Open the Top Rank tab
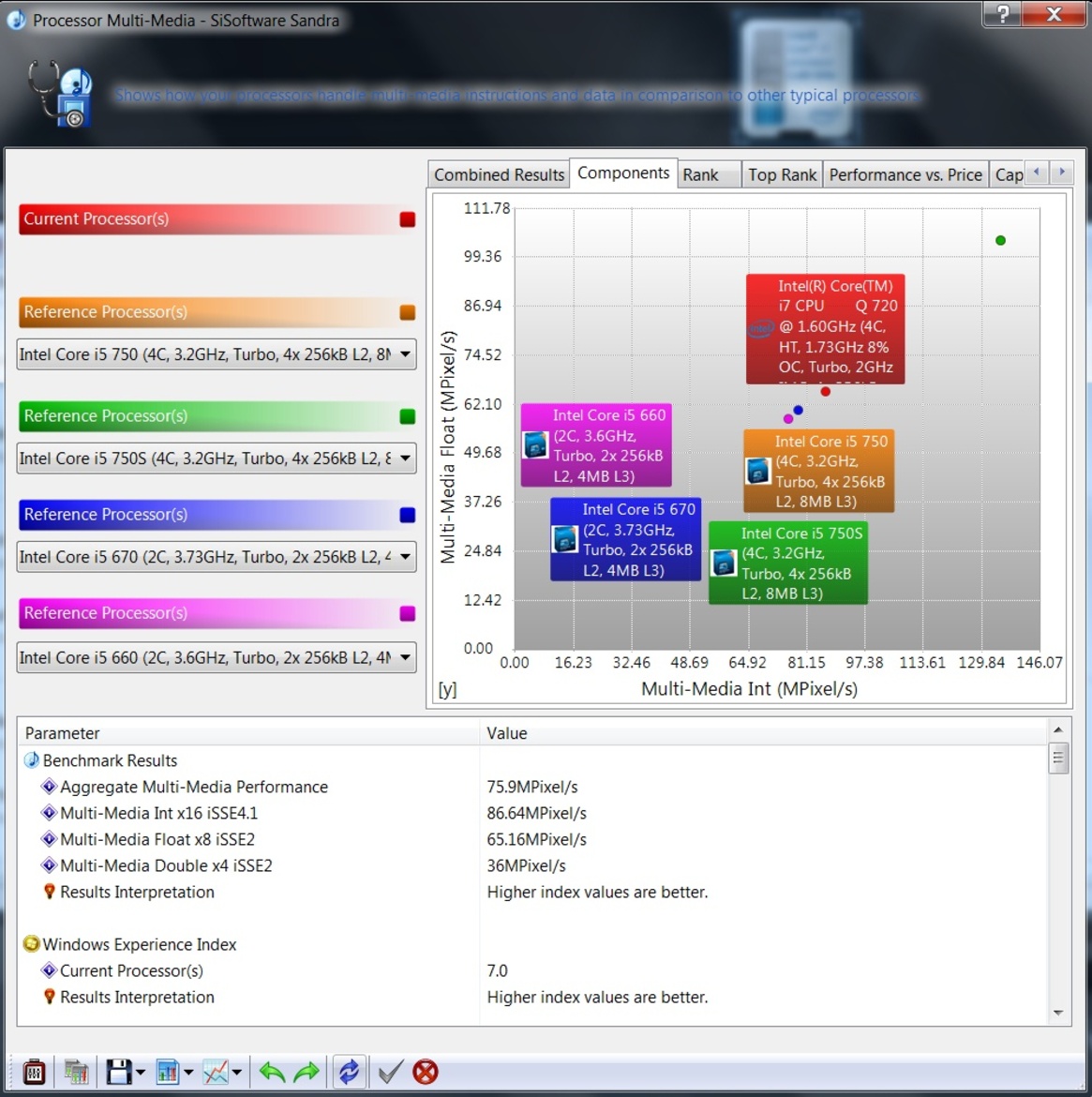Viewport: 1092px width, 1097px height. tap(782, 175)
